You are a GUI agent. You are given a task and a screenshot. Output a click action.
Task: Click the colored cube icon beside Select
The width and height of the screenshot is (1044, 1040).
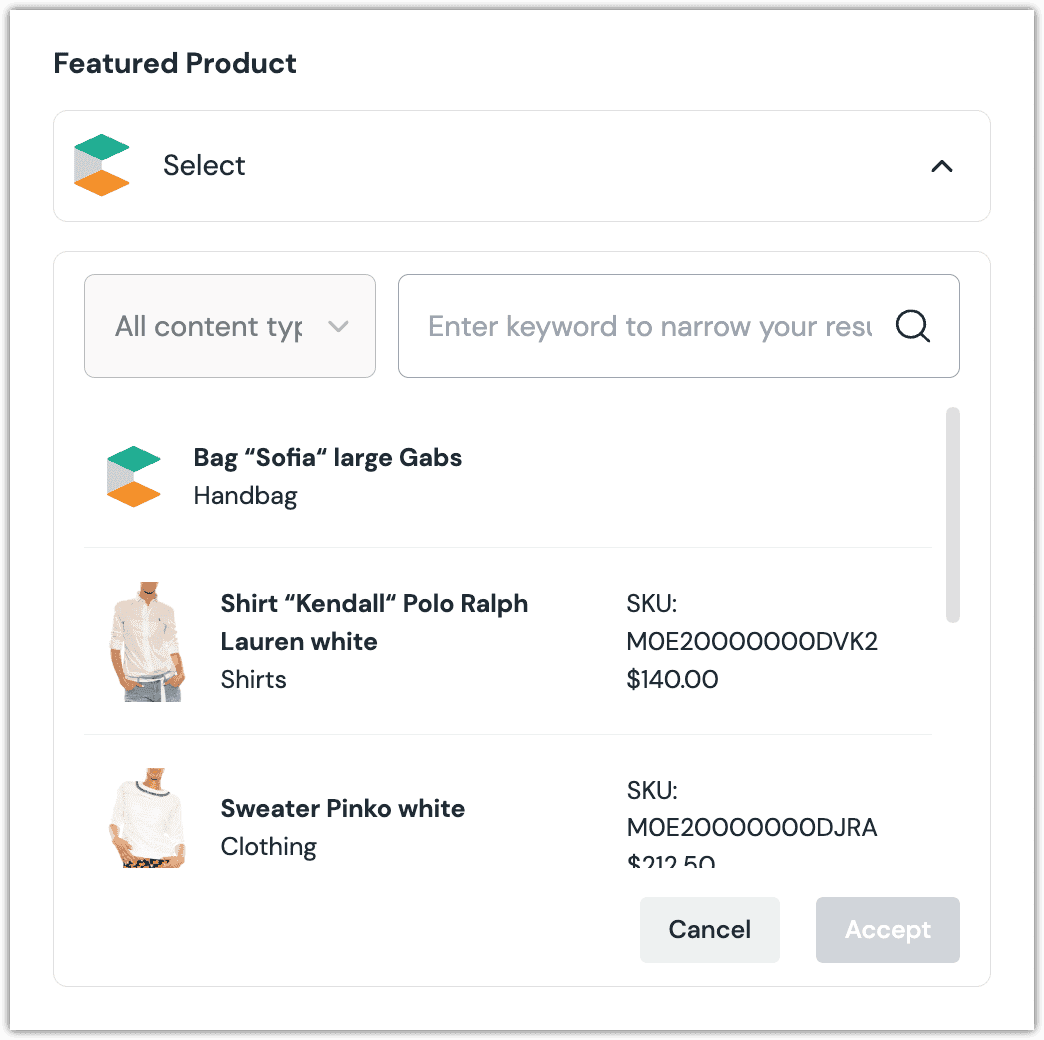(x=101, y=165)
